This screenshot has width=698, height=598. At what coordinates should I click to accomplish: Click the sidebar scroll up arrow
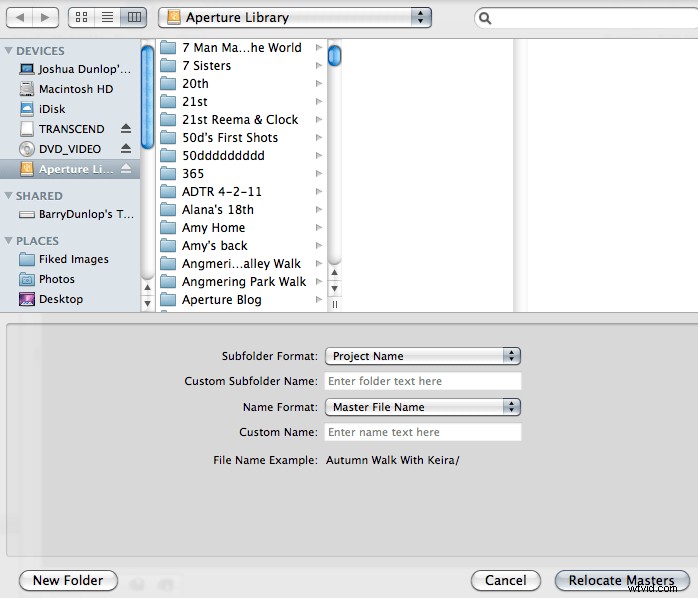[147, 288]
